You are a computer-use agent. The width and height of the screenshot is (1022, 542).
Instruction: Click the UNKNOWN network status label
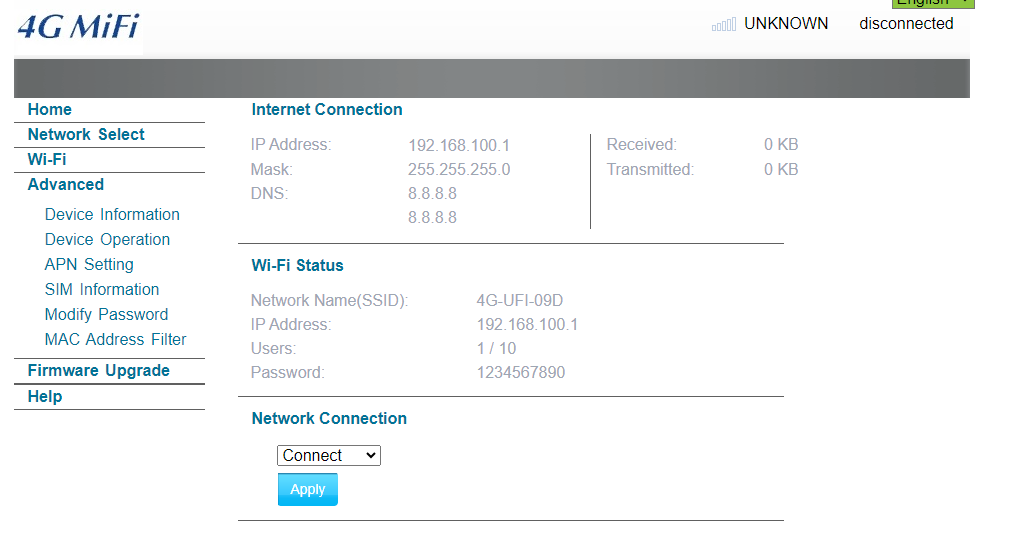(786, 24)
